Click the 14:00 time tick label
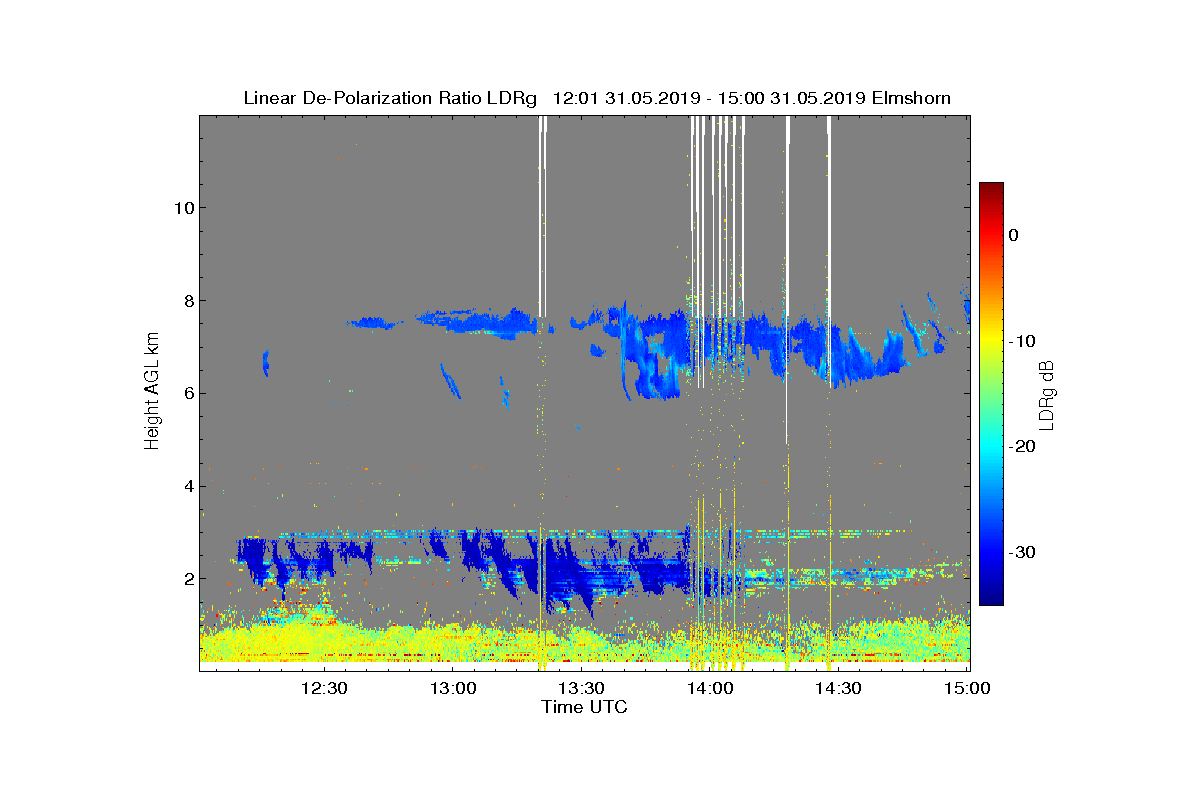This screenshot has height=800, width=1200. pos(709,688)
